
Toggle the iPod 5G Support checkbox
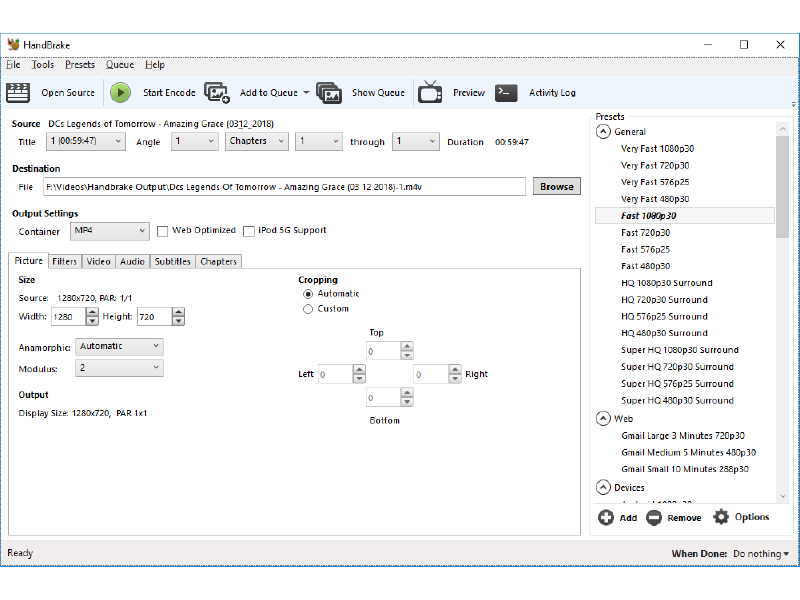coord(249,231)
